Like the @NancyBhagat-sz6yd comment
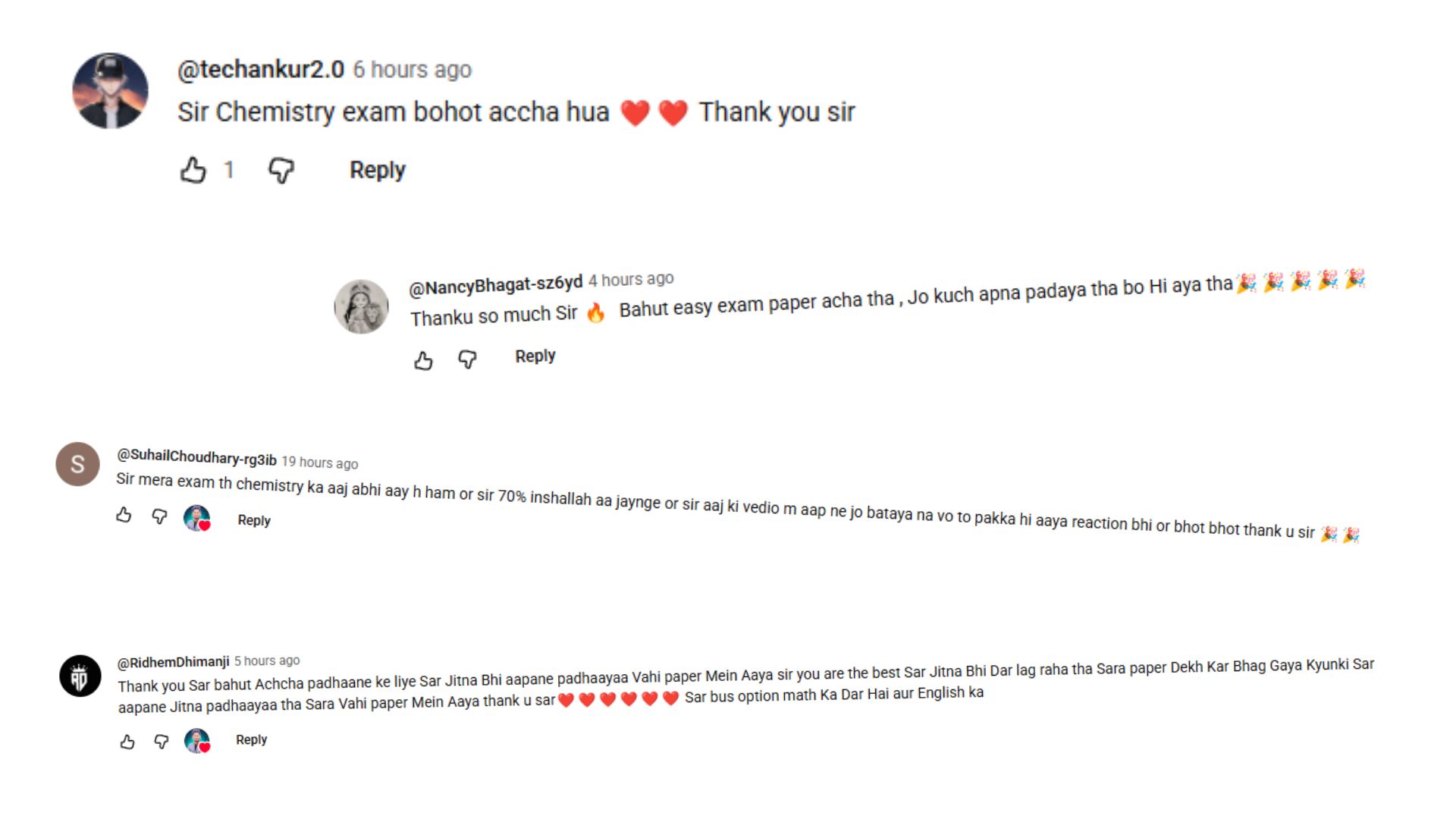Screen dimensions: 1456x819 pyautogui.click(x=423, y=360)
